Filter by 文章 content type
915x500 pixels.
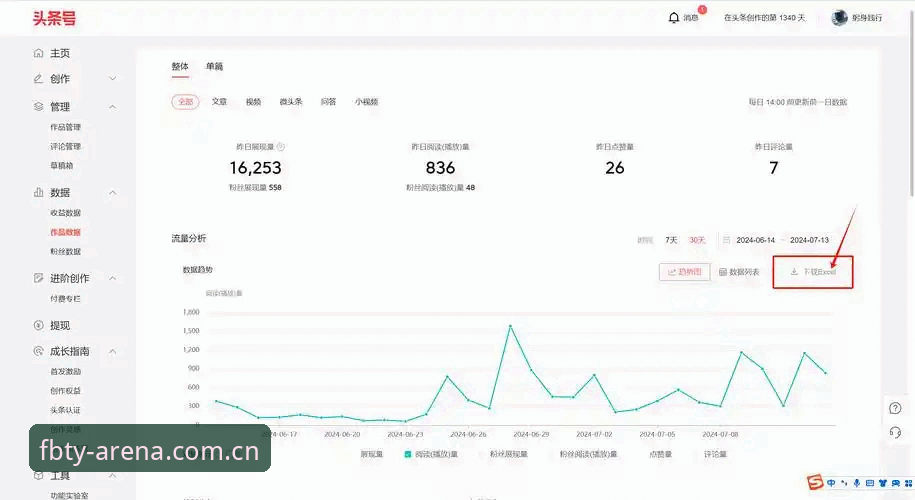[219, 102]
